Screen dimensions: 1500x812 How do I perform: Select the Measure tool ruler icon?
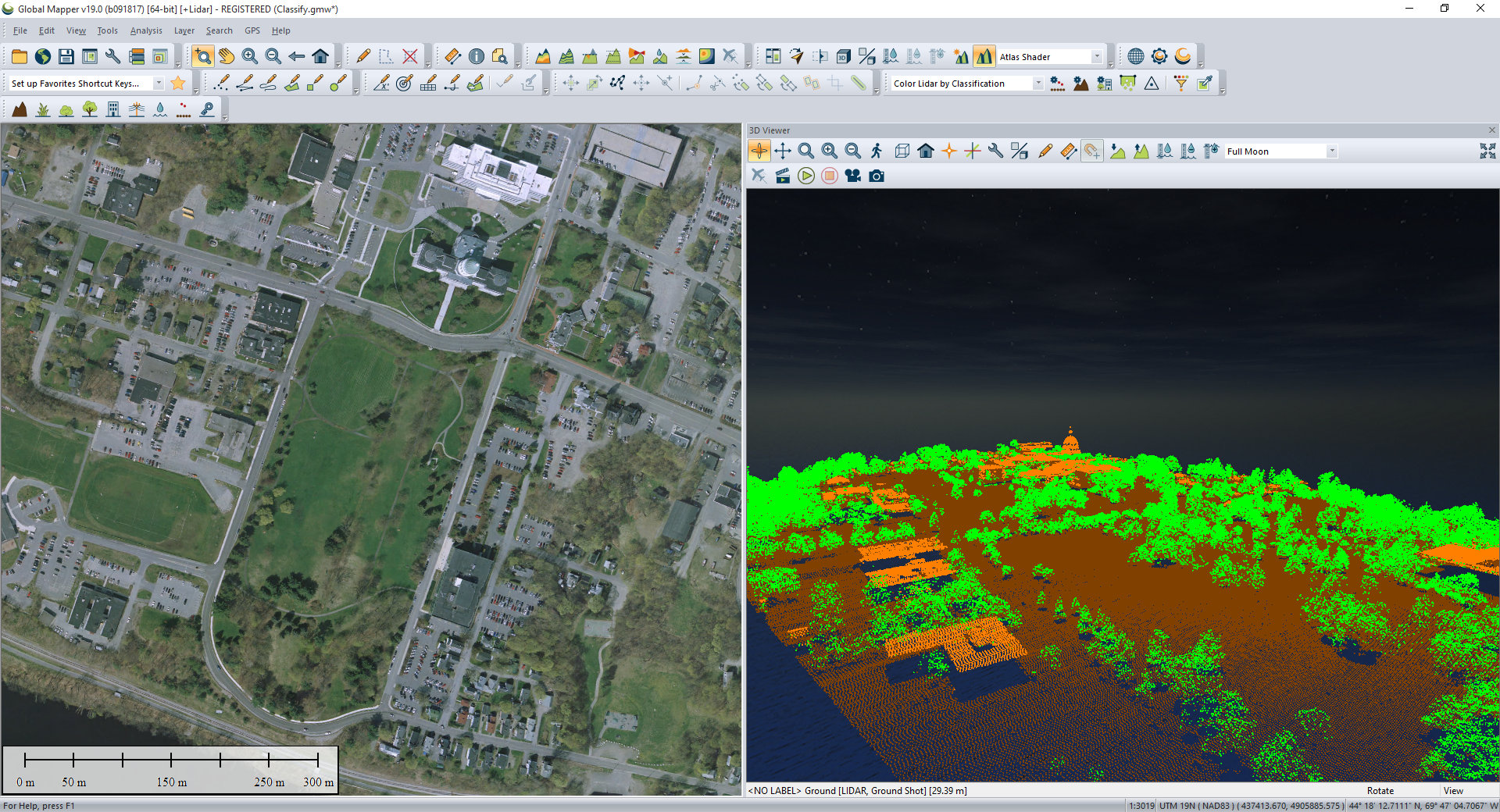tap(452, 56)
